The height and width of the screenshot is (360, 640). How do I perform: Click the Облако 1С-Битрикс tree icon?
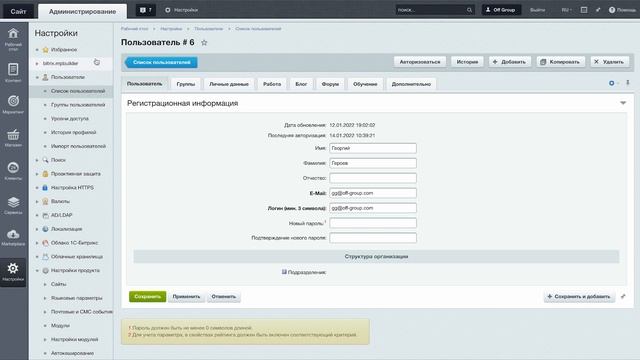click(45, 243)
